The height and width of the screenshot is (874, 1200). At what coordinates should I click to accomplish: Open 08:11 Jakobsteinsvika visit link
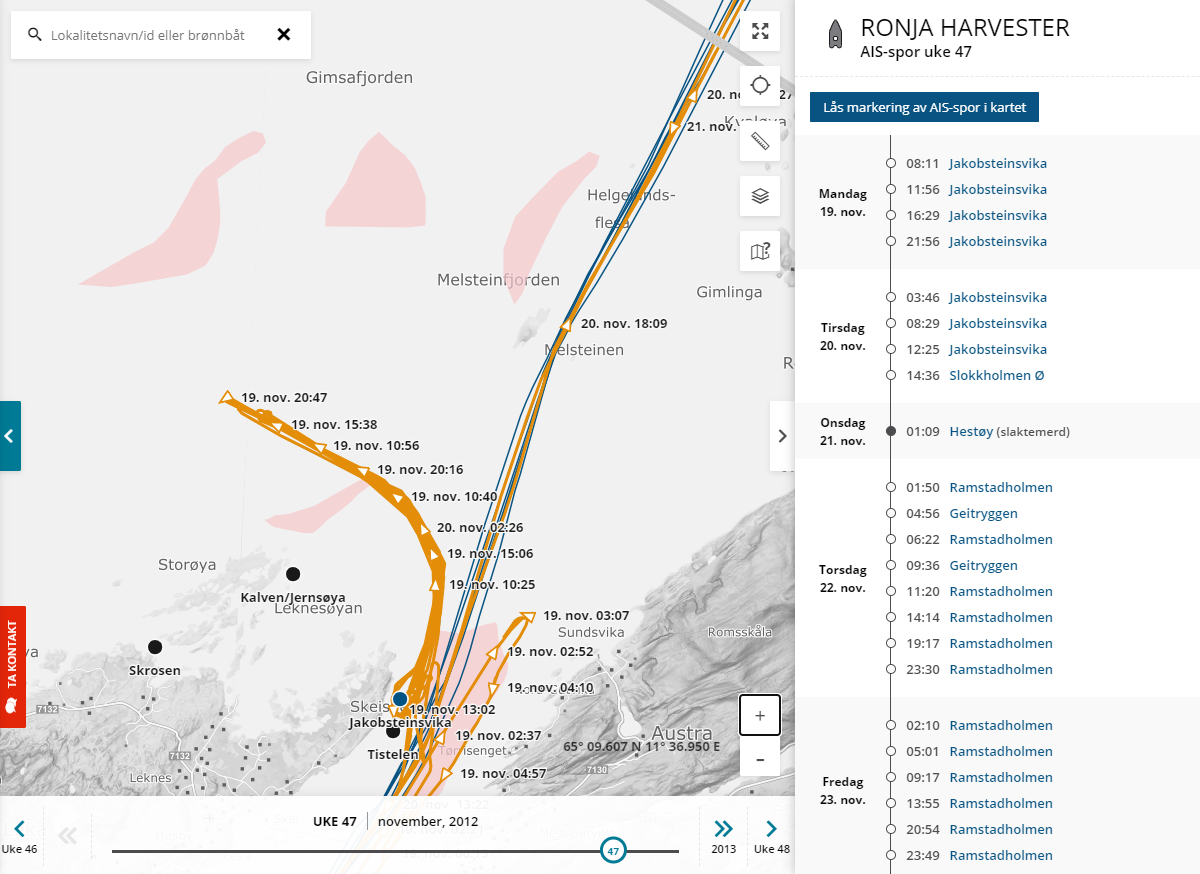pos(998,163)
